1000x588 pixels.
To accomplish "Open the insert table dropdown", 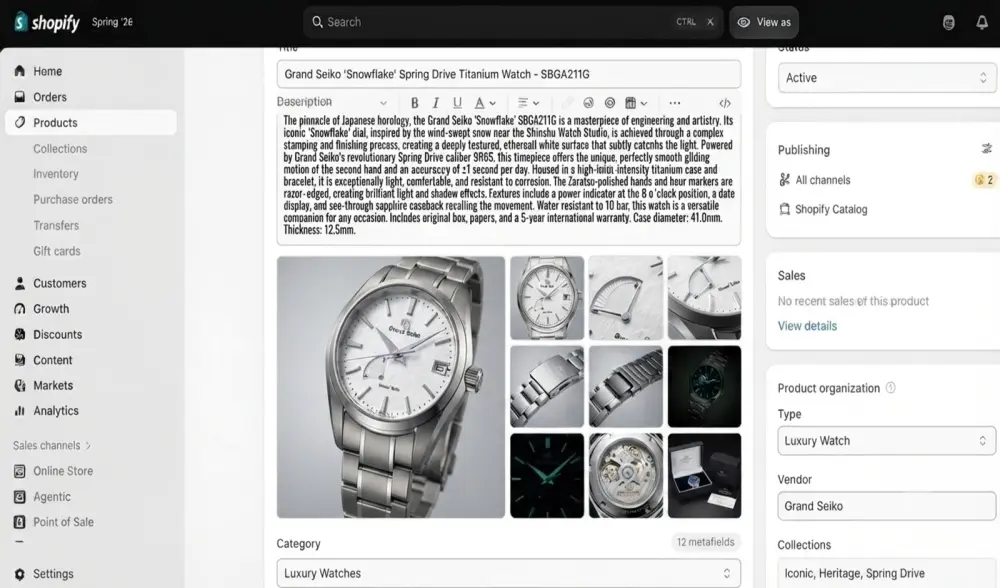I will (x=636, y=103).
